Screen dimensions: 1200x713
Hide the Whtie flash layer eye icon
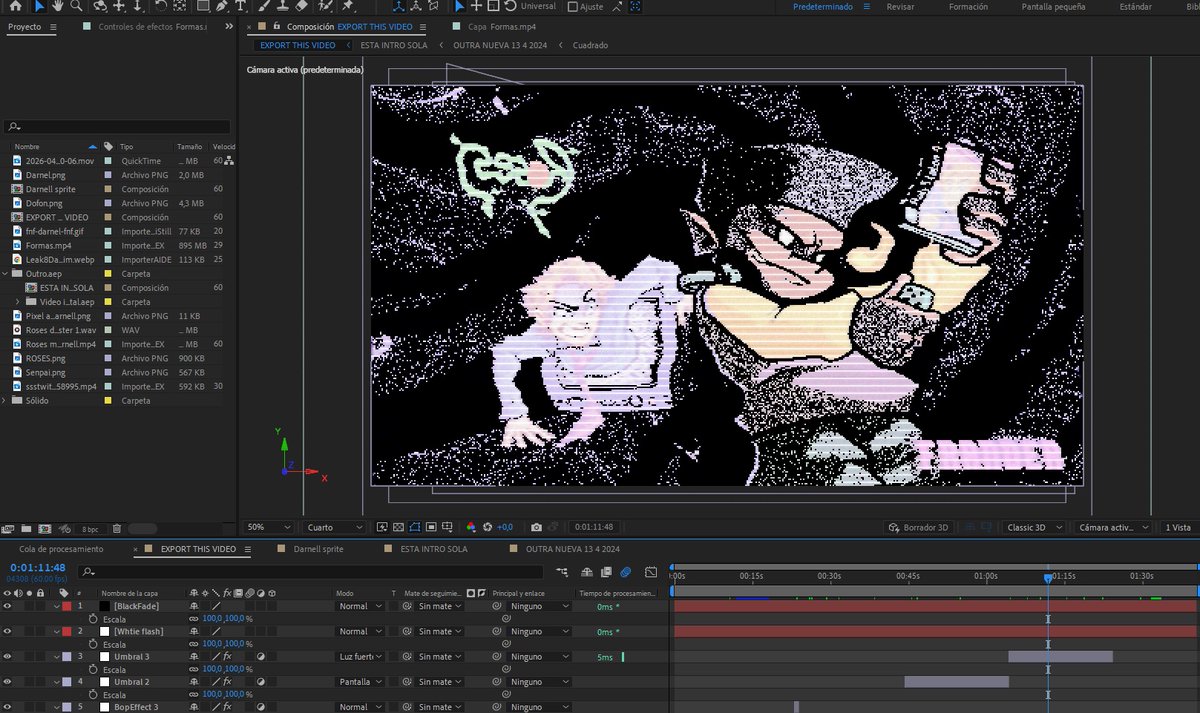(7, 631)
